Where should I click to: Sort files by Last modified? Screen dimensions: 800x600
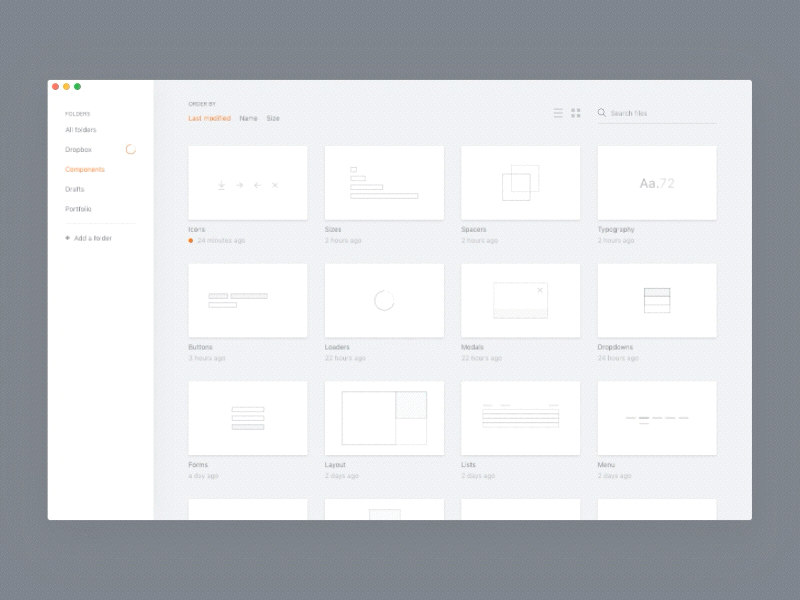coord(209,118)
